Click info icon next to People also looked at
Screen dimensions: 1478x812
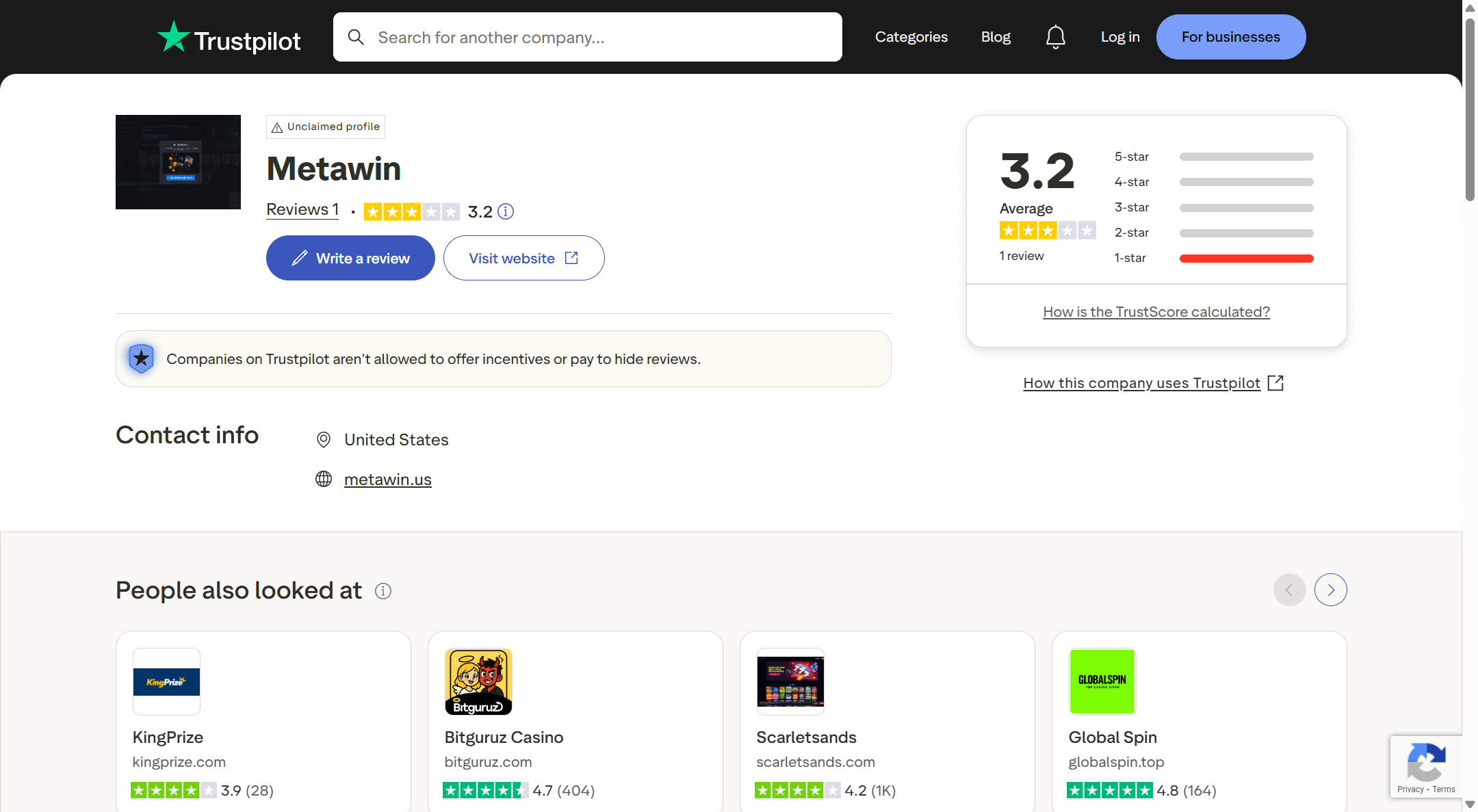pos(383,591)
